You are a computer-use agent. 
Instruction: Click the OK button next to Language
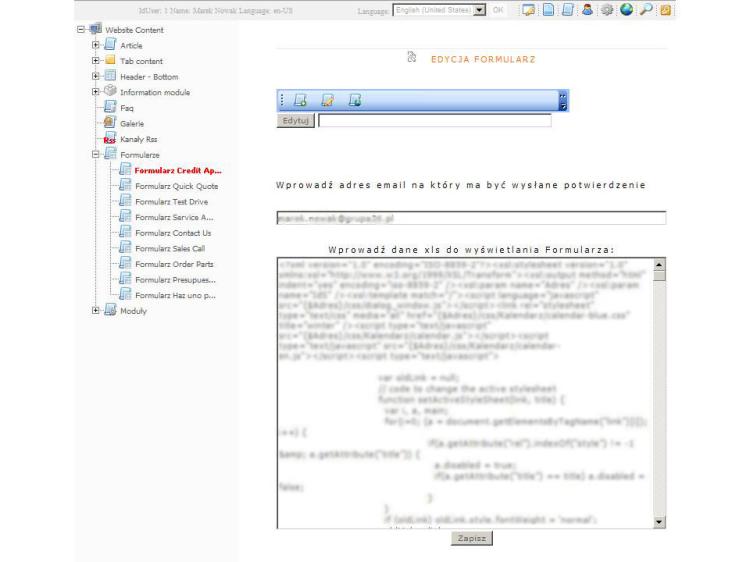pyautogui.click(x=497, y=10)
